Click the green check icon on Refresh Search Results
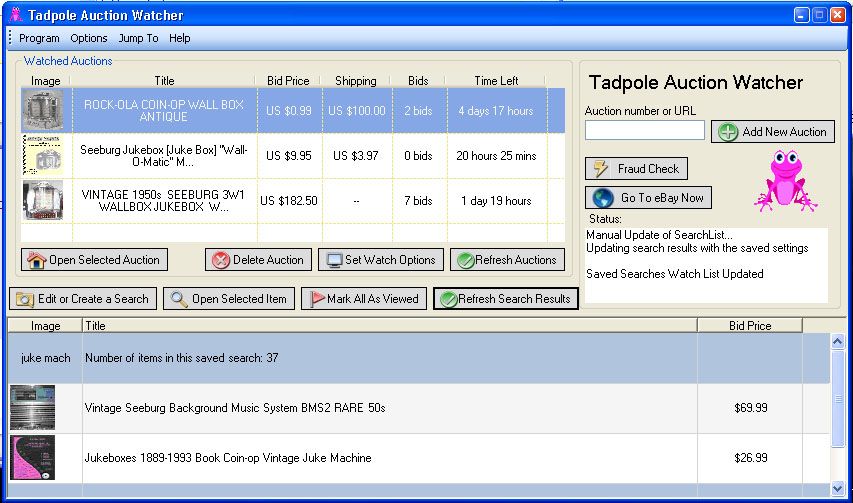 [449, 300]
